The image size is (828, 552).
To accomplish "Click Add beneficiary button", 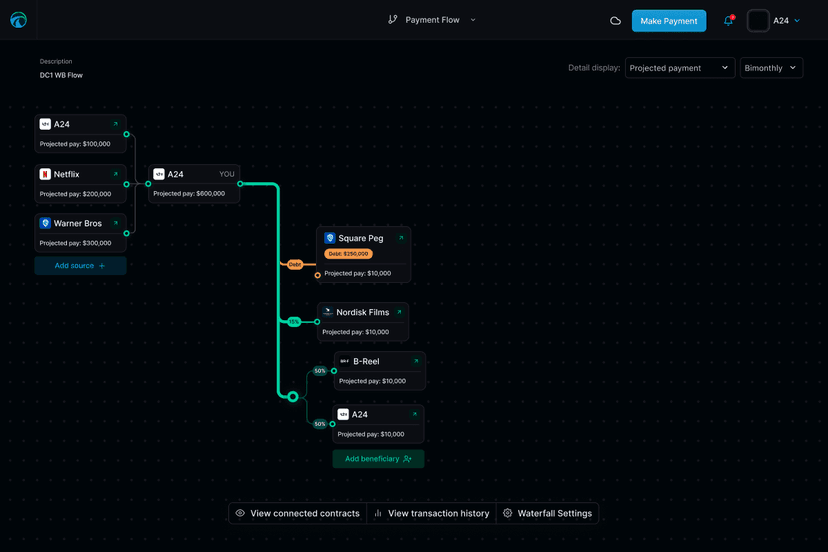I will (378, 459).
